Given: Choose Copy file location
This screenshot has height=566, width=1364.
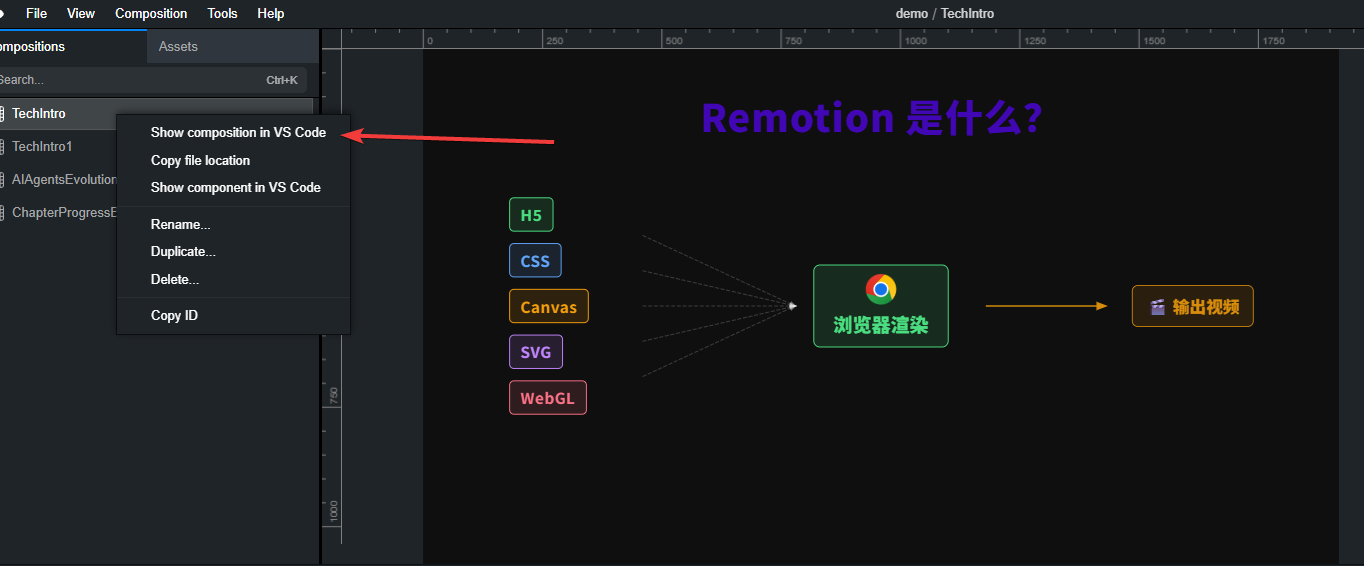Looking at the screenshot, I should [x=200, y=160].
